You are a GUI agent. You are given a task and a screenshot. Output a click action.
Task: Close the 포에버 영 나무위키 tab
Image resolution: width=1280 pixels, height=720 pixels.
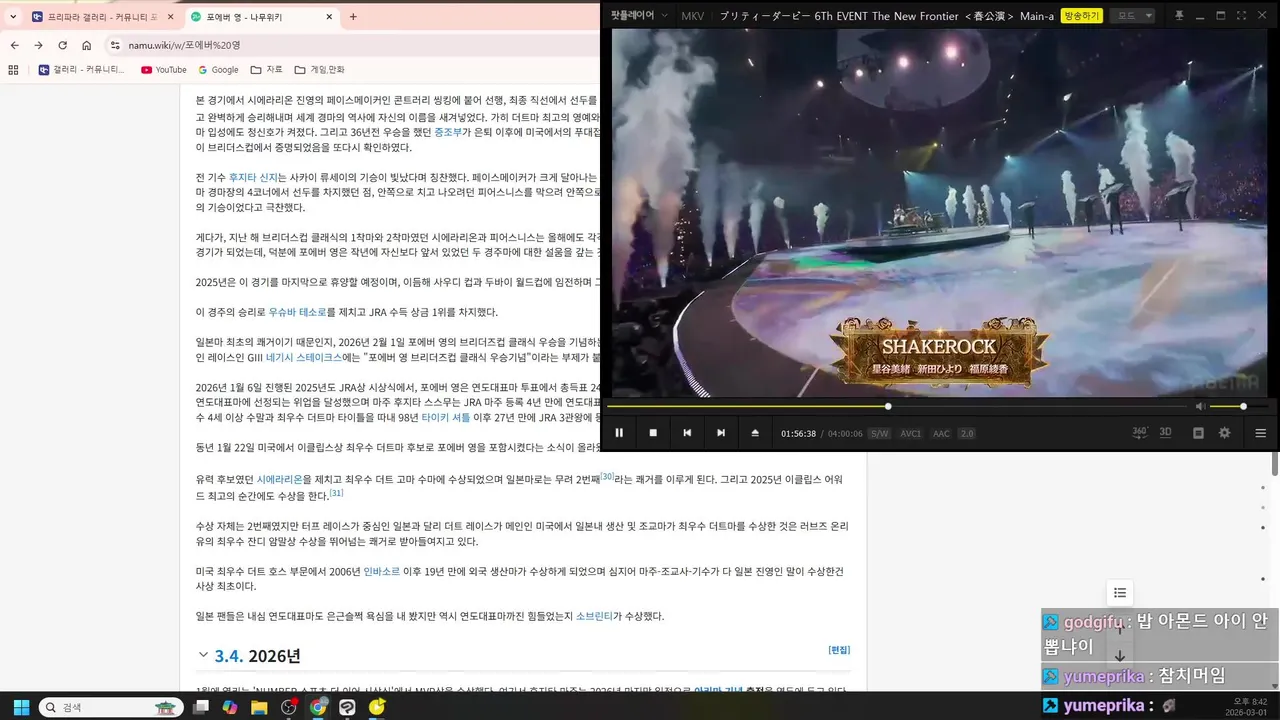coord(329,17)
